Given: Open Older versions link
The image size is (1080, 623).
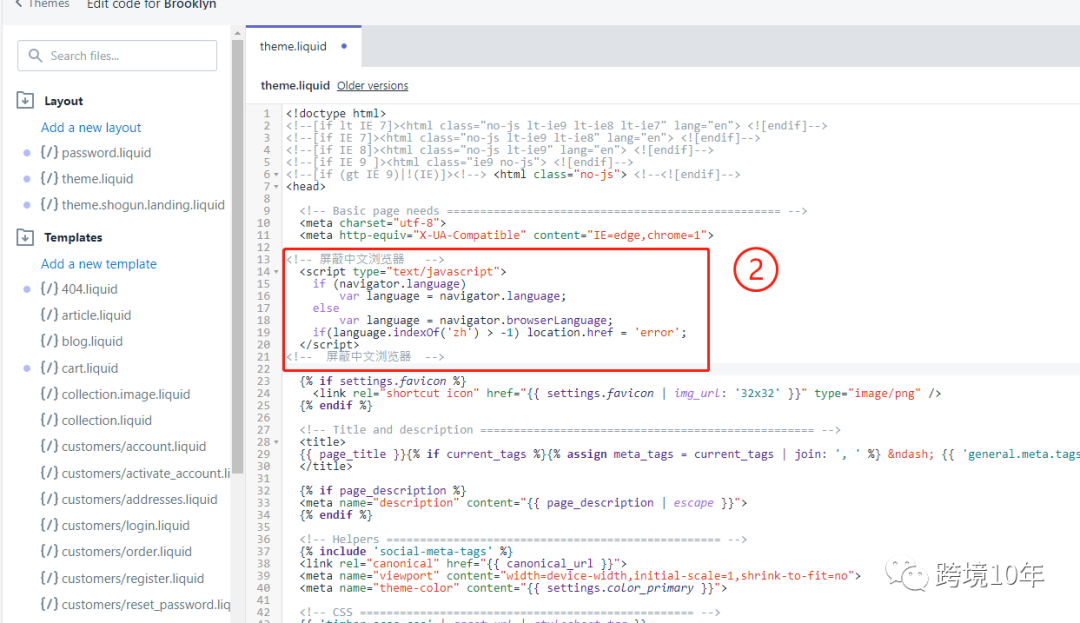Looking at the screenshot, I should 373,85.
